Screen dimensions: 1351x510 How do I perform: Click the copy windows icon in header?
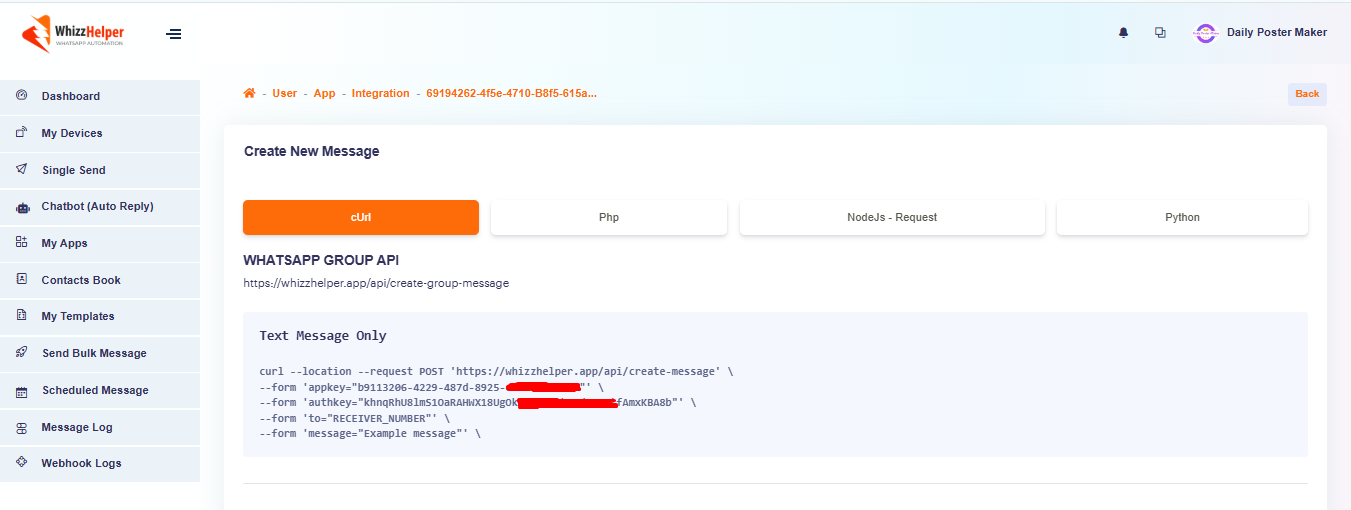pos(1160,33)
